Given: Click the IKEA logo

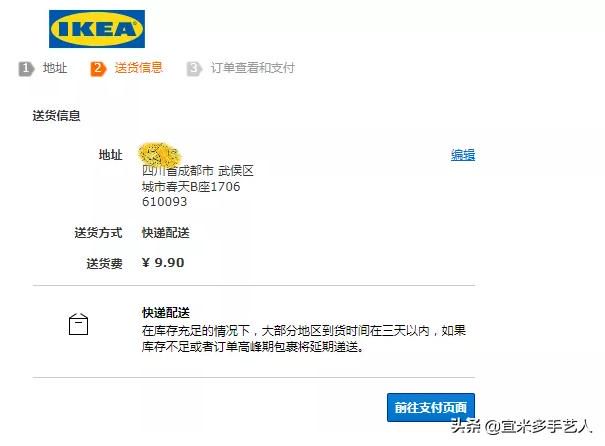Looking at the screenshot, I should [97, 29].
